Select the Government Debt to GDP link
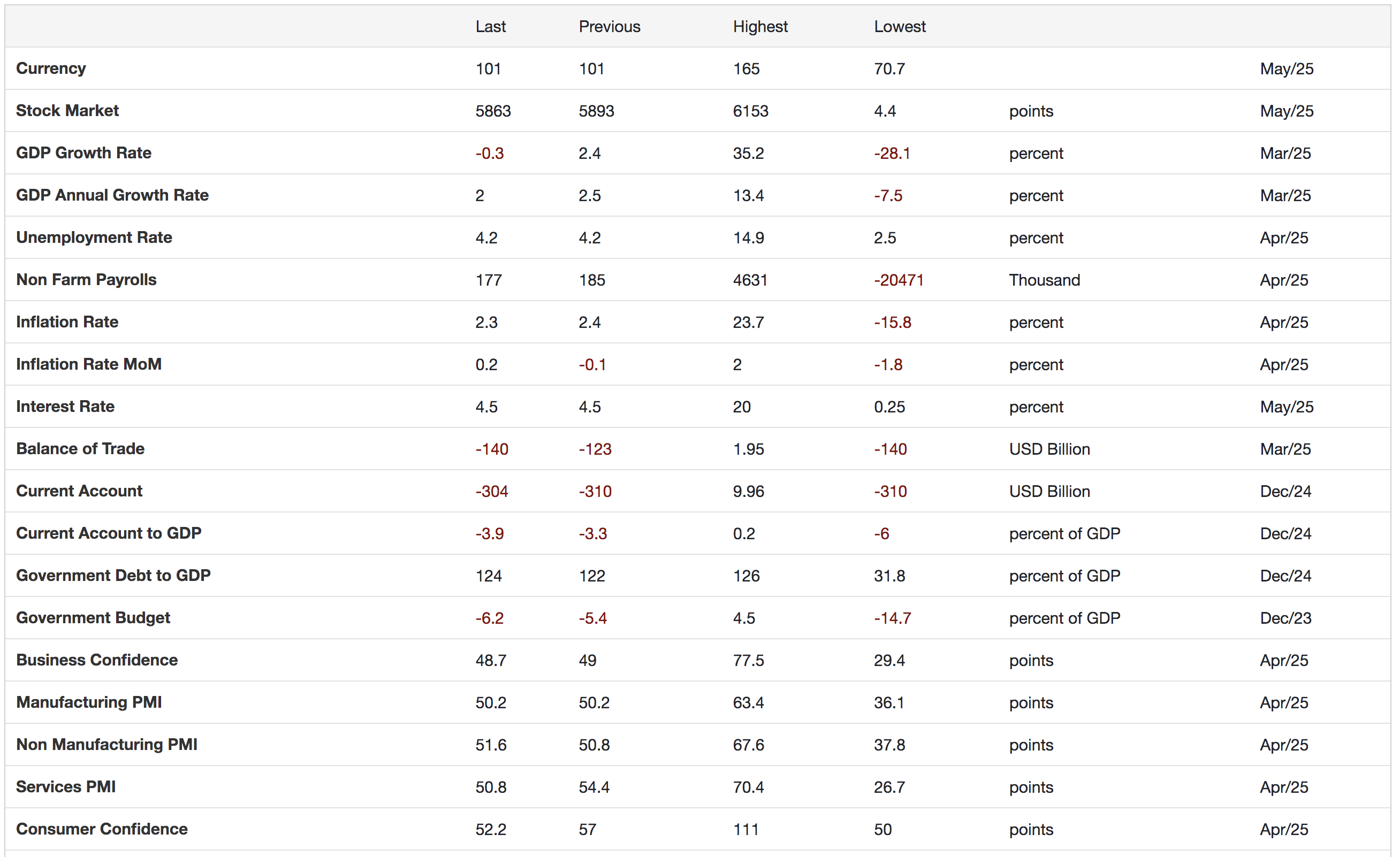The width and height of the screenshot is (1400, 857). 113,575
